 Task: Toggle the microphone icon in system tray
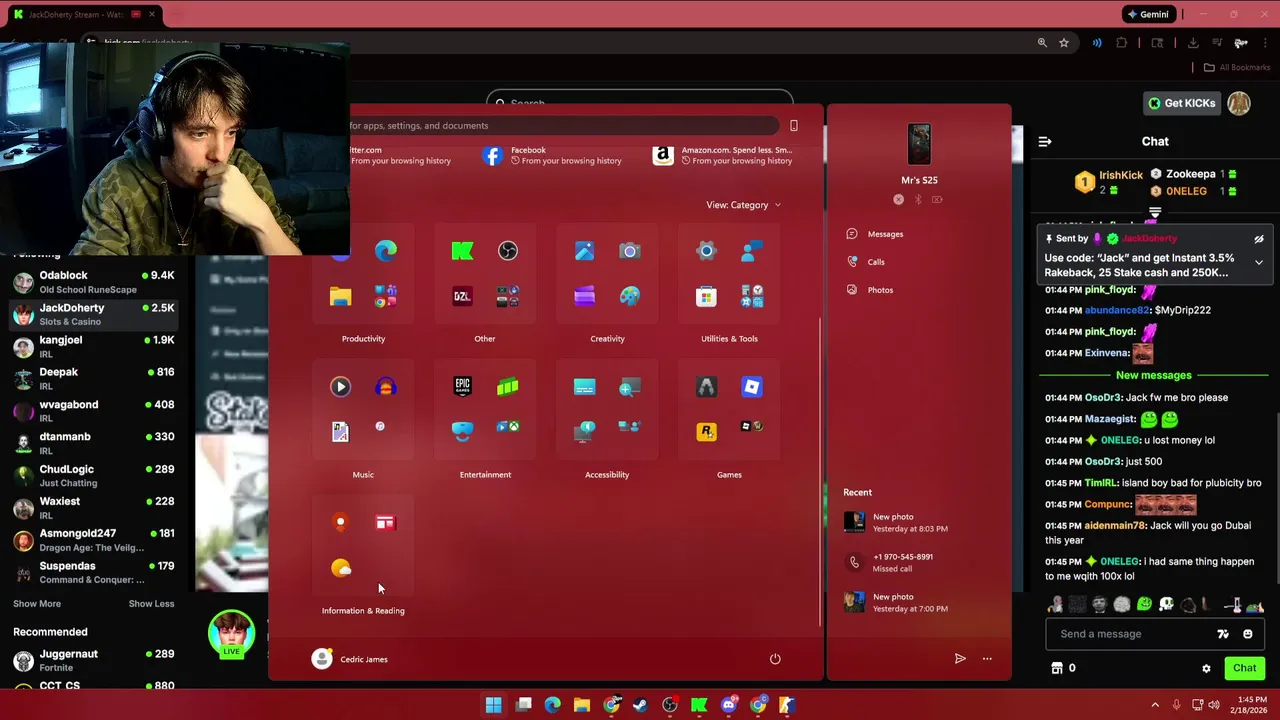click(1176, 705)
